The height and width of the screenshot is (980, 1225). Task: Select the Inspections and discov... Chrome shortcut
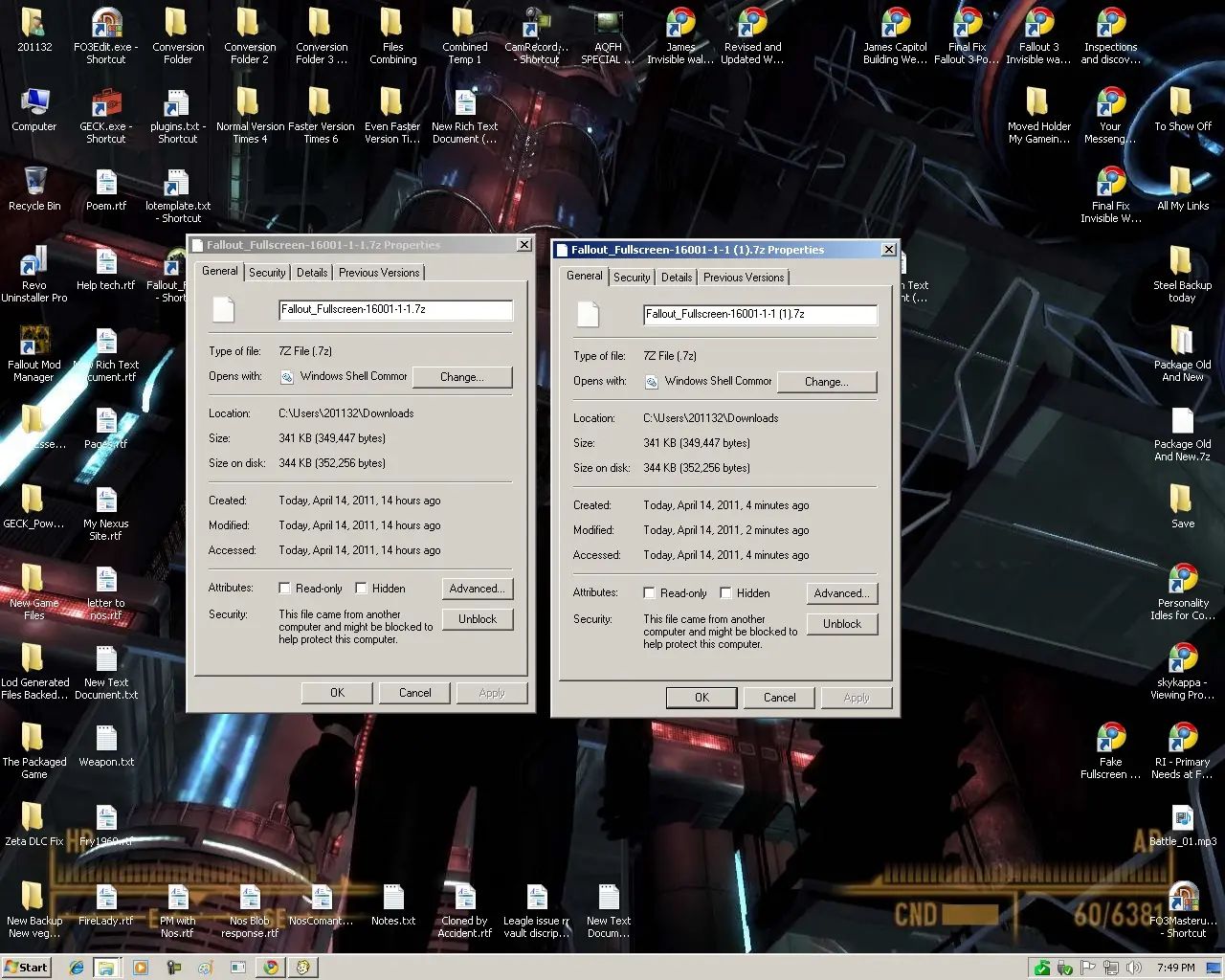[x=1111, y=23]
